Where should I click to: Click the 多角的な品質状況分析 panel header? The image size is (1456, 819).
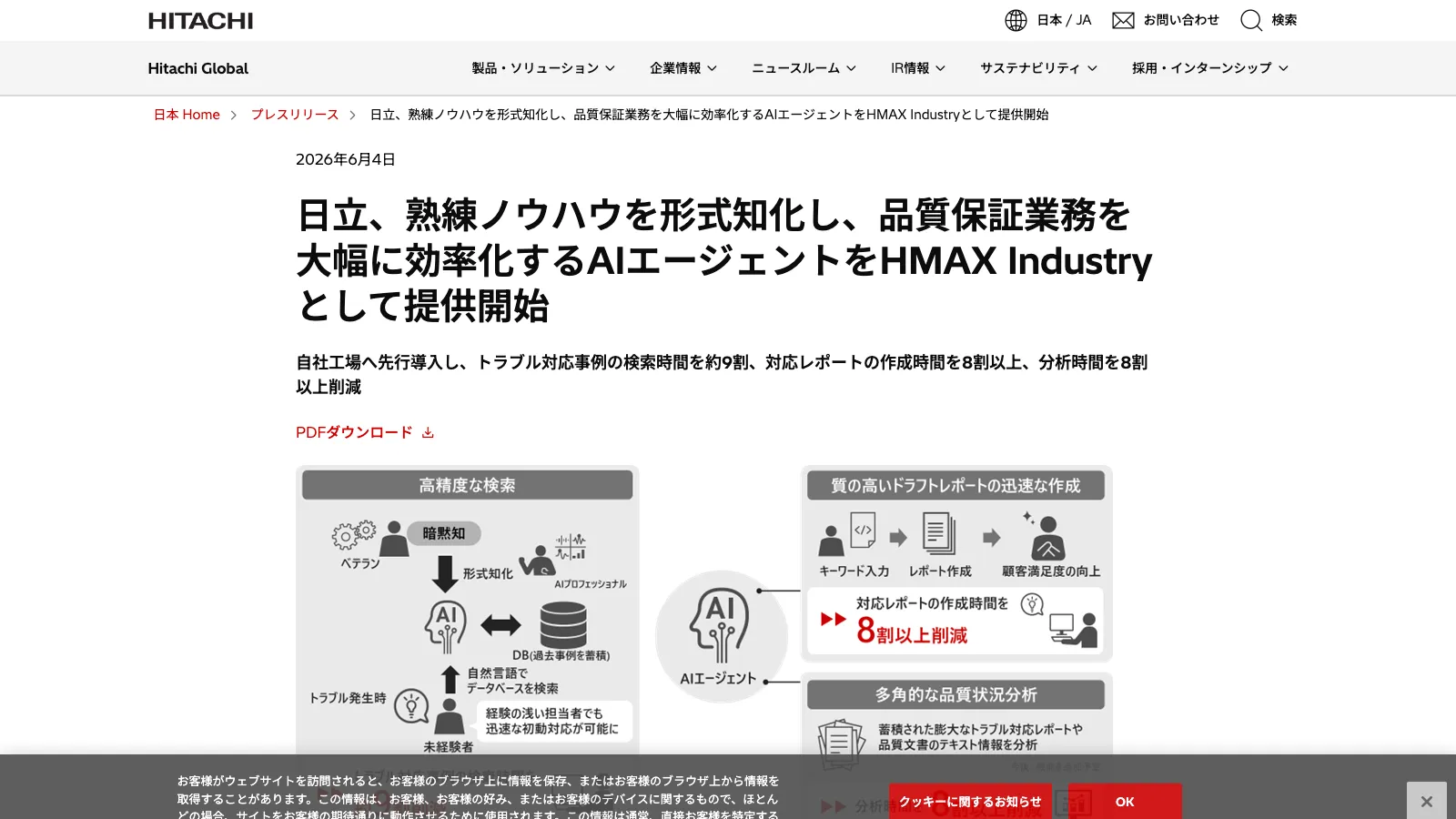coord(955,694)
